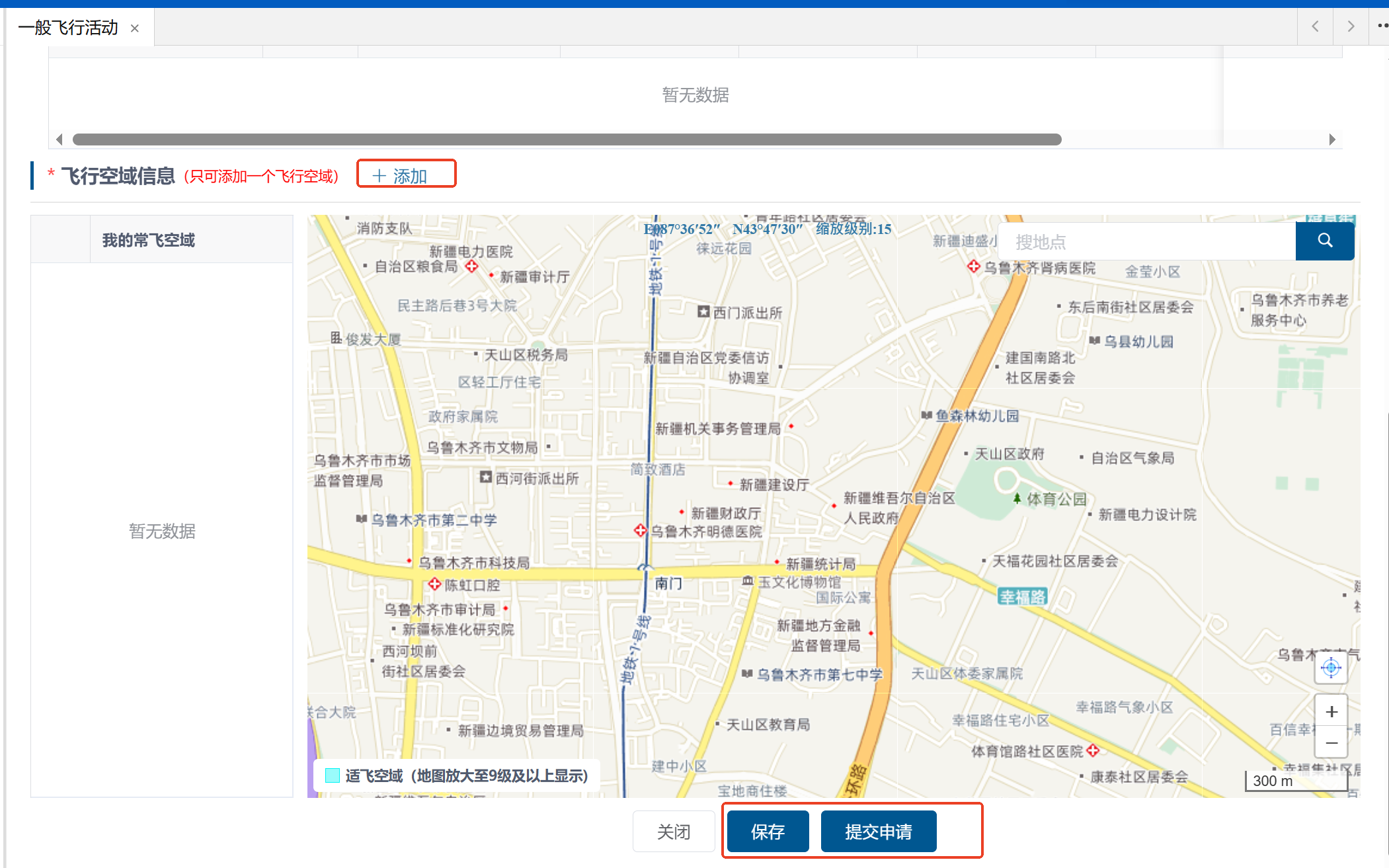Go to next tab with right chevron
This screenshot has width=1389, height=868.
click(1351, 26)
